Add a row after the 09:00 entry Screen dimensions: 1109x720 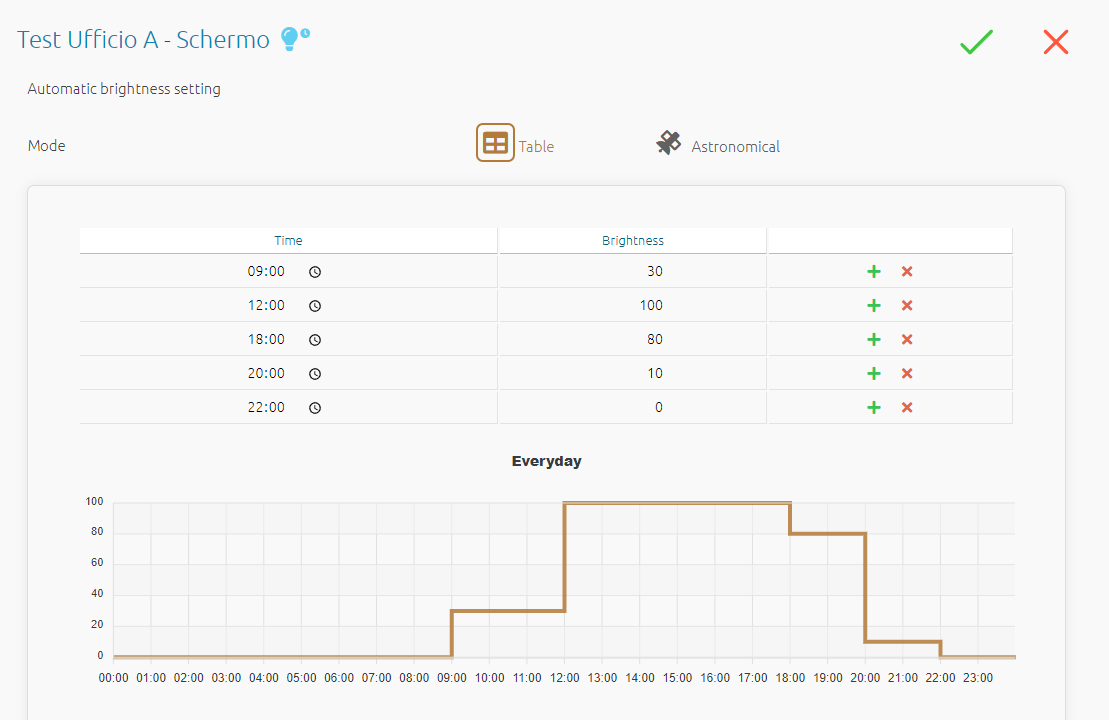[873, 272]
